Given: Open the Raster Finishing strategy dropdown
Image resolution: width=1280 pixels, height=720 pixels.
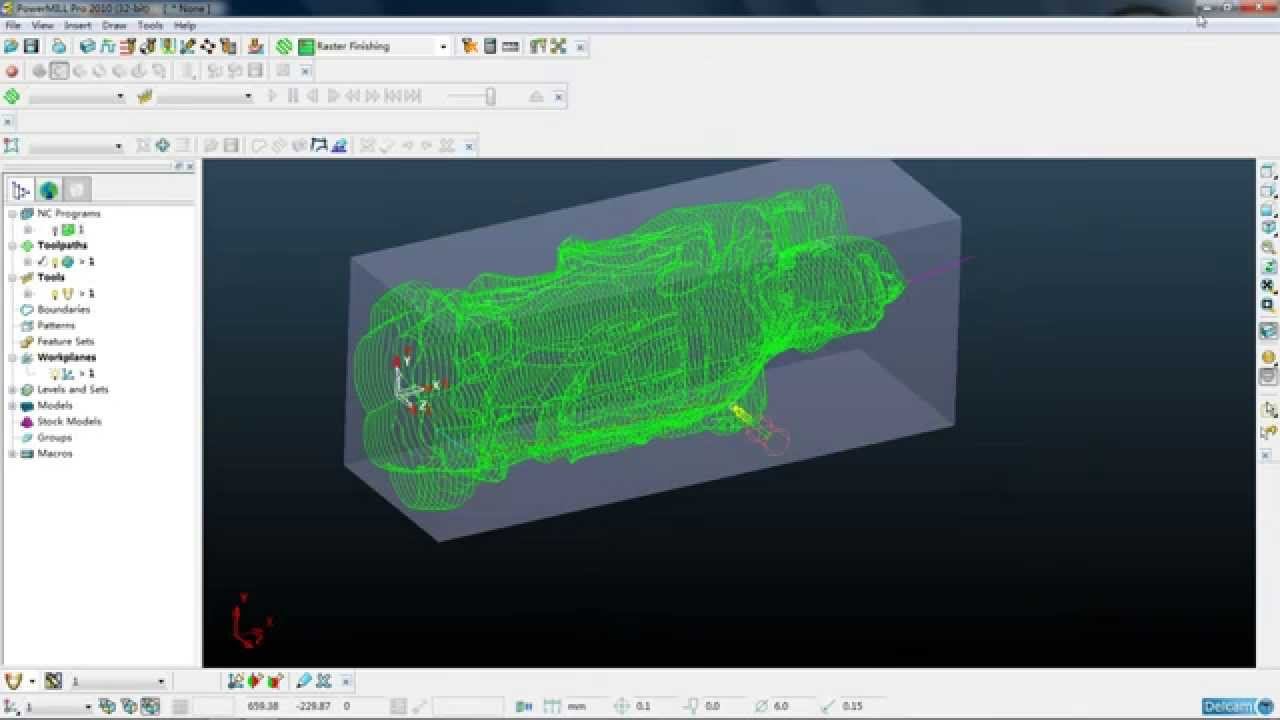Looking at the screenshot, I should tap(443, 46).
